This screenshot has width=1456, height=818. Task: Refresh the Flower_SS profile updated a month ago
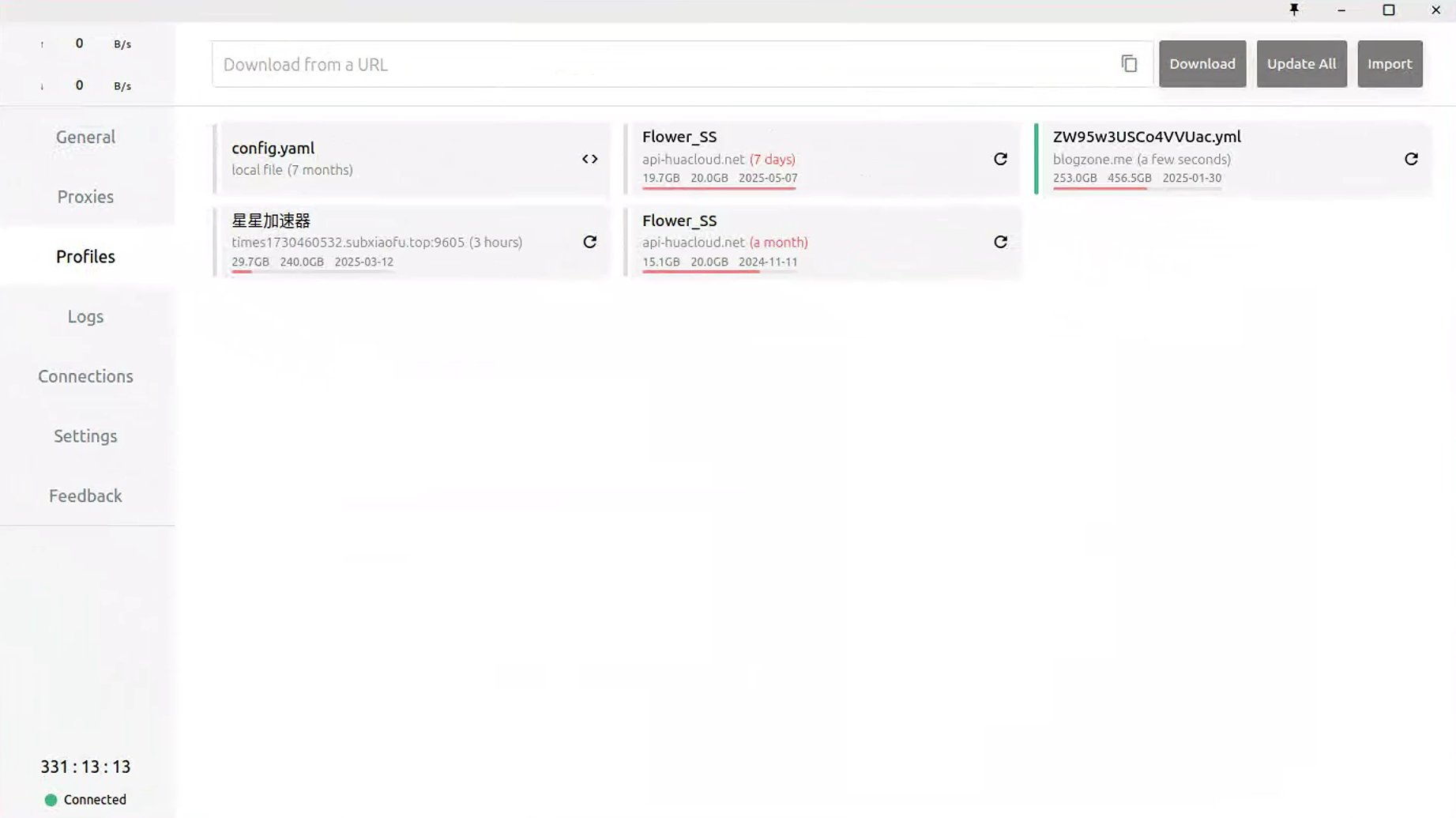coord(1000,242)
